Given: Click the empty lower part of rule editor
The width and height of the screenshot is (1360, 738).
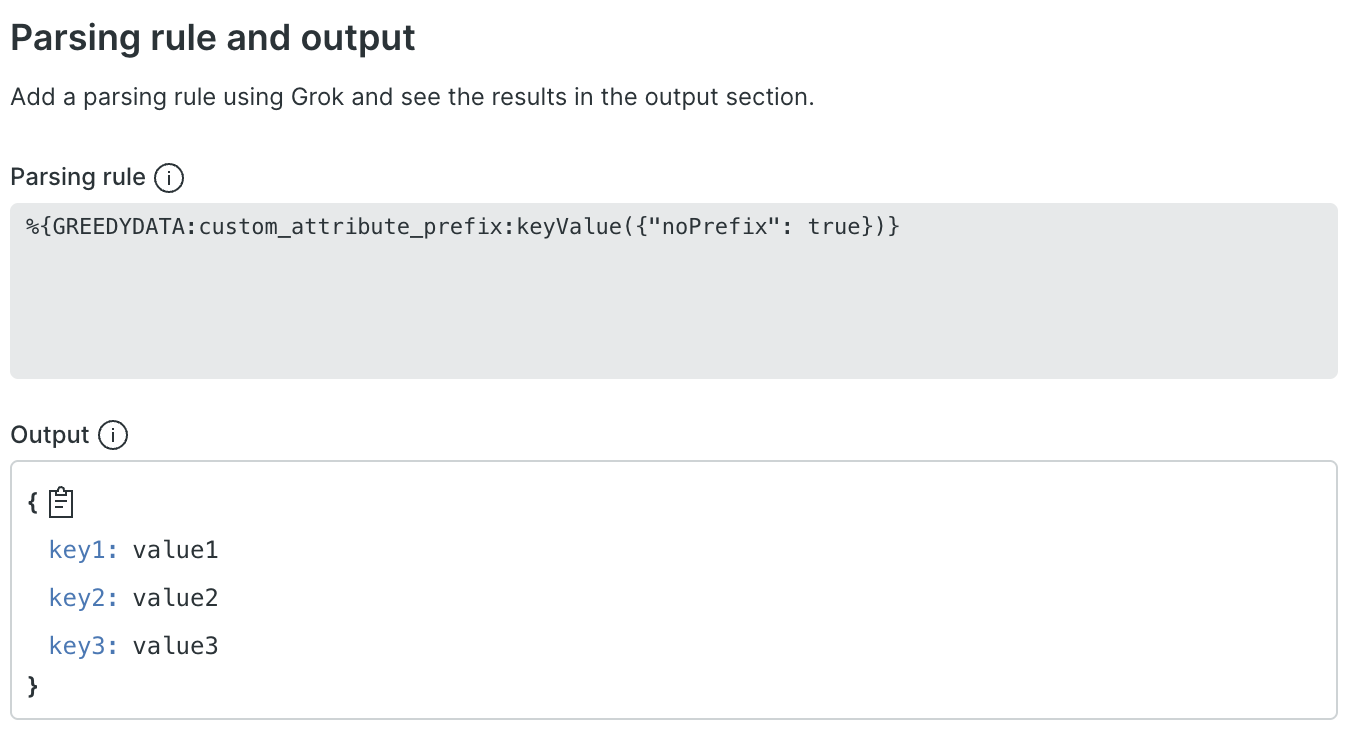Looking at the screenshot, I should pyautogui.click(x=673, y=330).
